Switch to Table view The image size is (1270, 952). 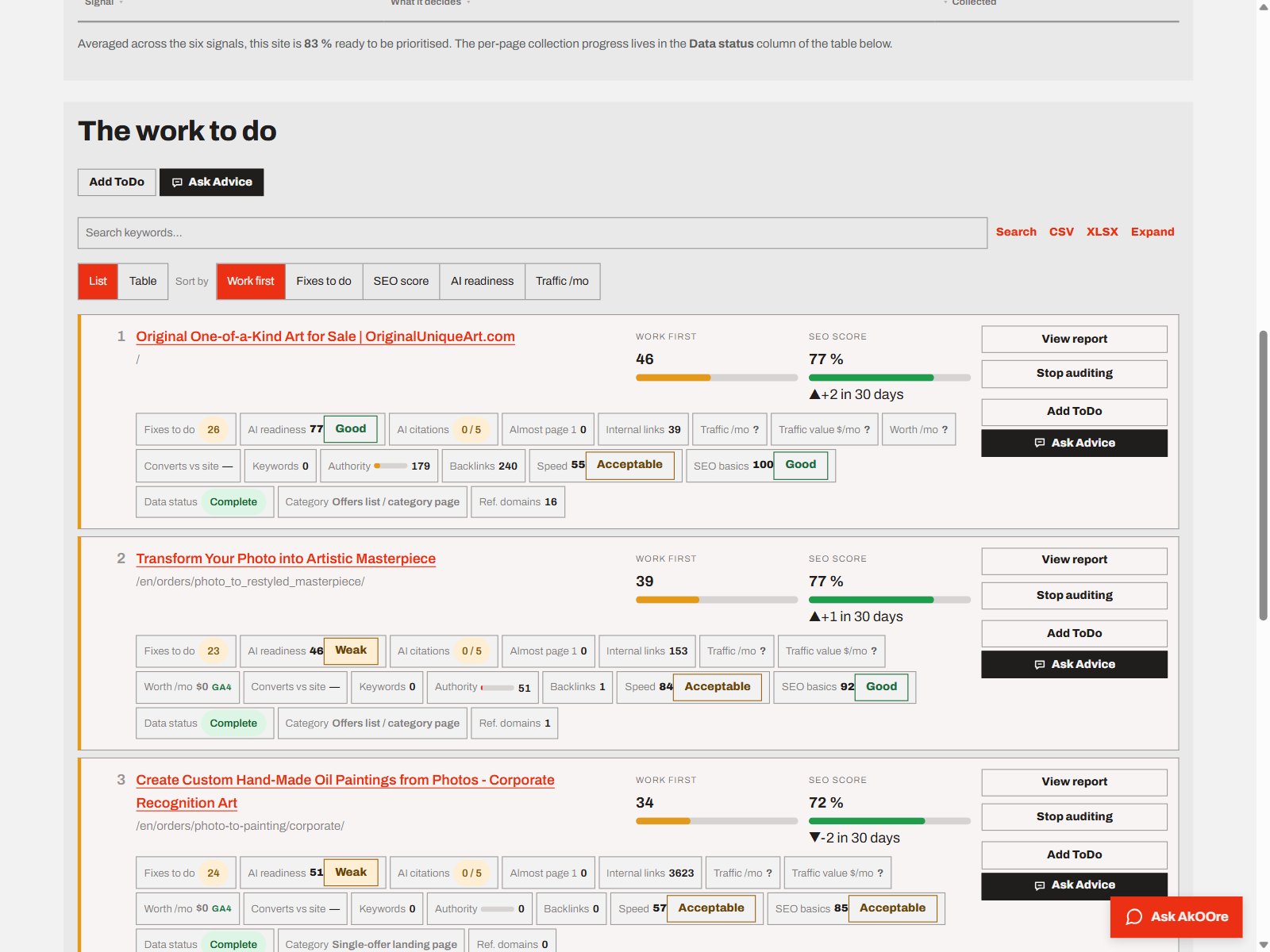pyautogui.click(x=143, y=281)
